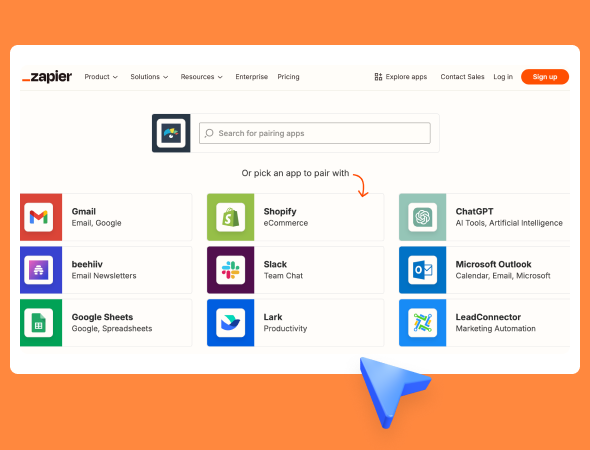Click the 'Google, Spreadsheets' category text
590x450 pixels.
pyautogui.click(x=112, y=328)
